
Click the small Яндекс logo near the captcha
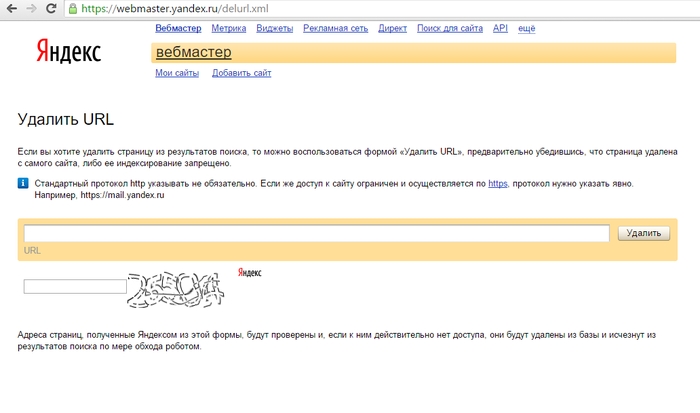click(250, 272)
